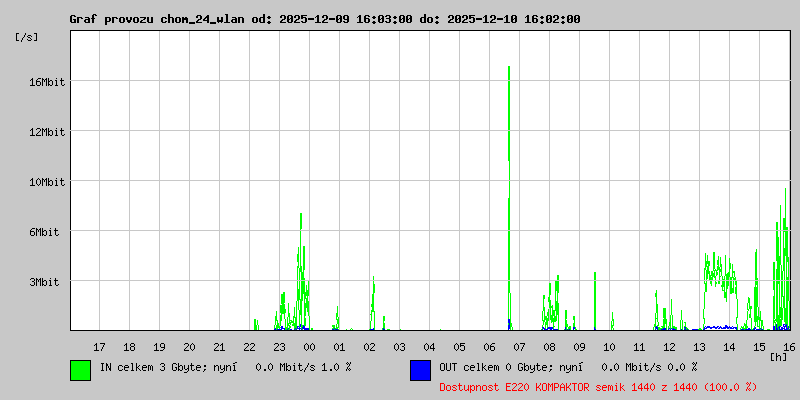Click the green spike just after 02

coord(373,303)
